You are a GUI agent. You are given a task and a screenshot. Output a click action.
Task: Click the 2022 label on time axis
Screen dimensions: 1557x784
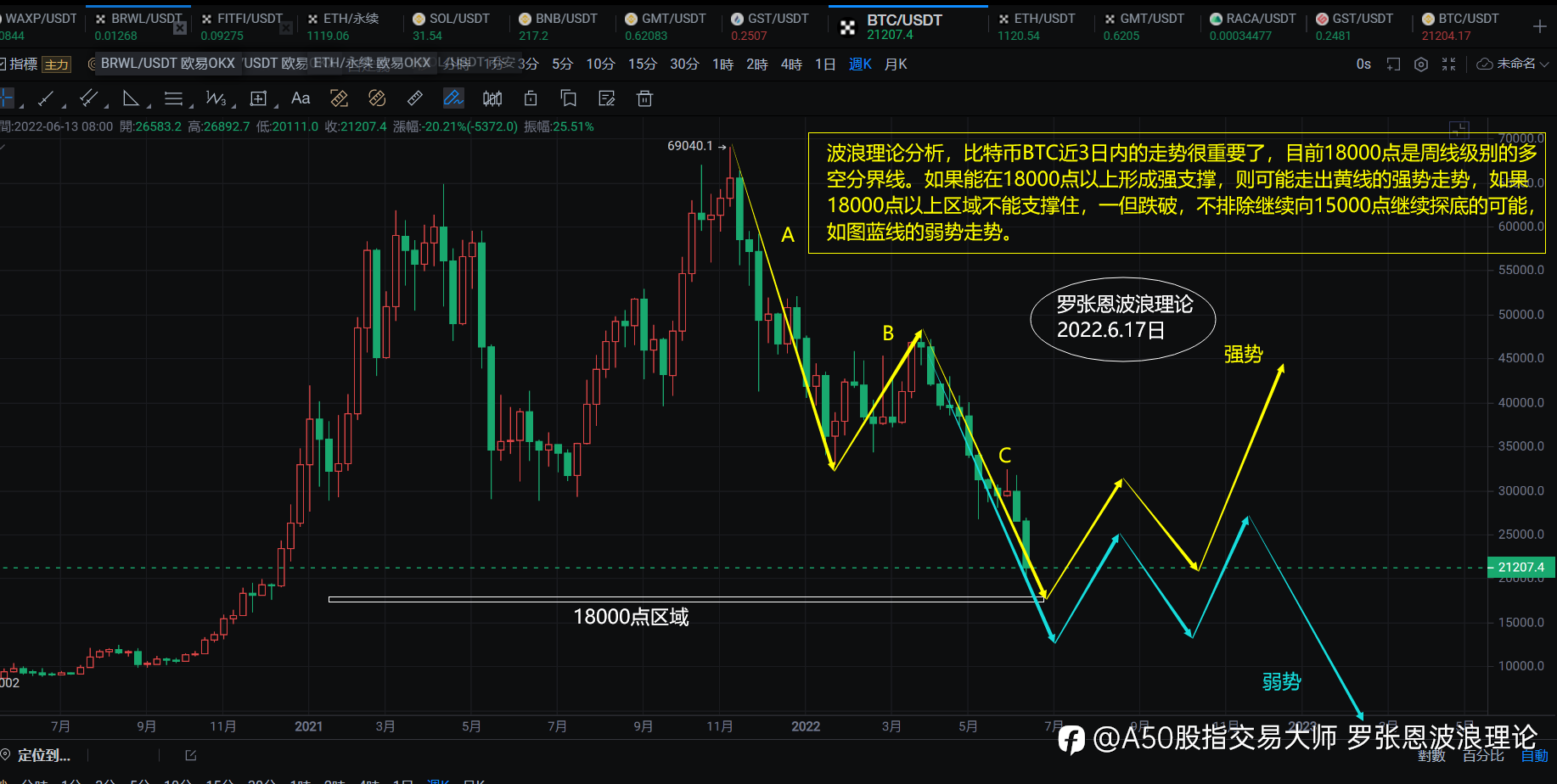[x=806, y=726]
